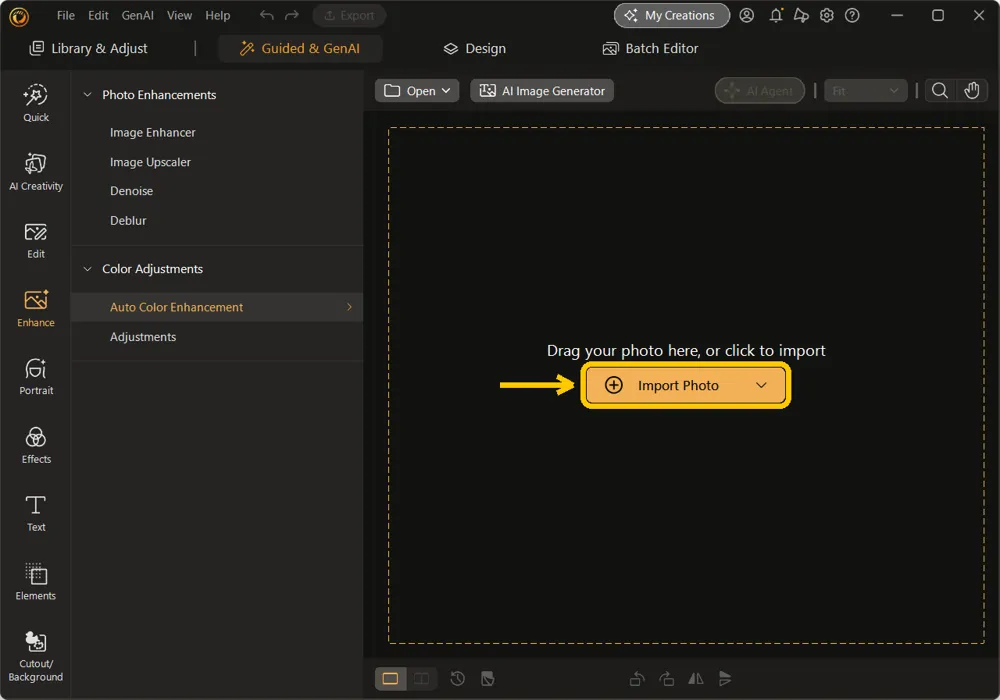The height and width of the screenshot is (700, 1000).
Task: Select the Enhance sidebar panel
Action: click(36, 309)
